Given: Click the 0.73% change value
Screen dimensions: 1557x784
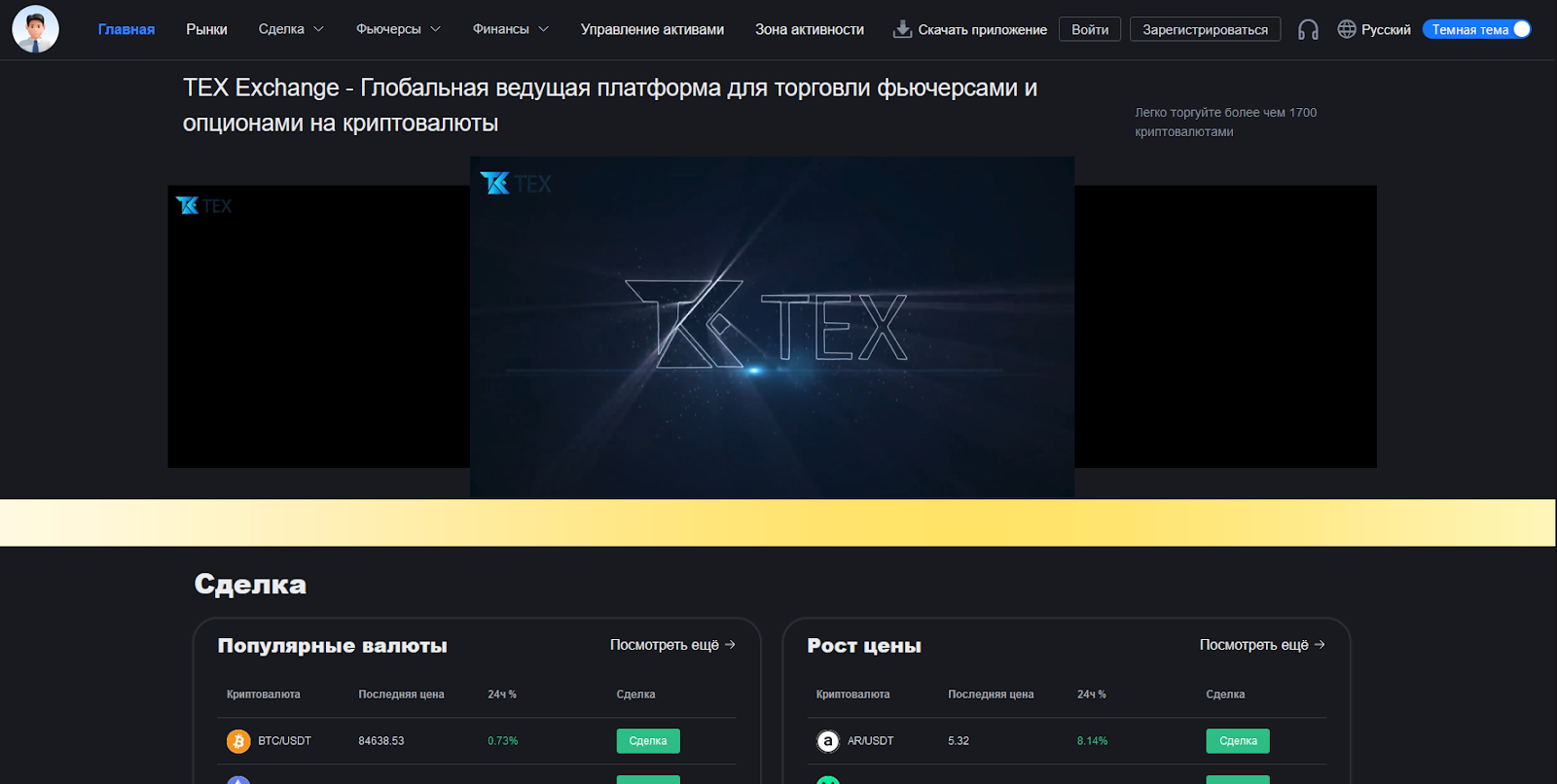Looking at the screenshot, I should pyautogui.click(x=502, y=741).
